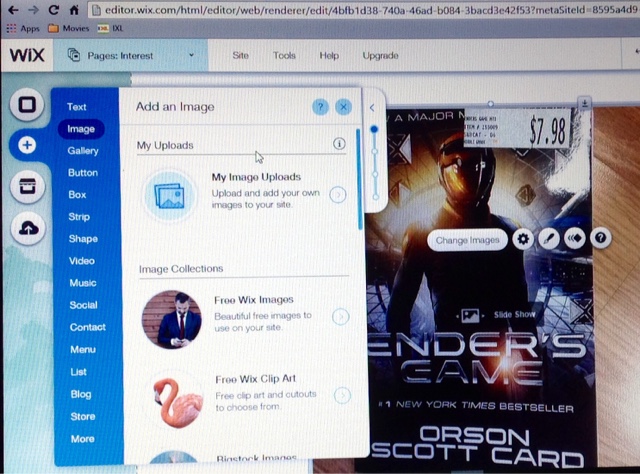Click the Wix logo
The height and width of the screenshot is (474, 640).
point(27,55)
